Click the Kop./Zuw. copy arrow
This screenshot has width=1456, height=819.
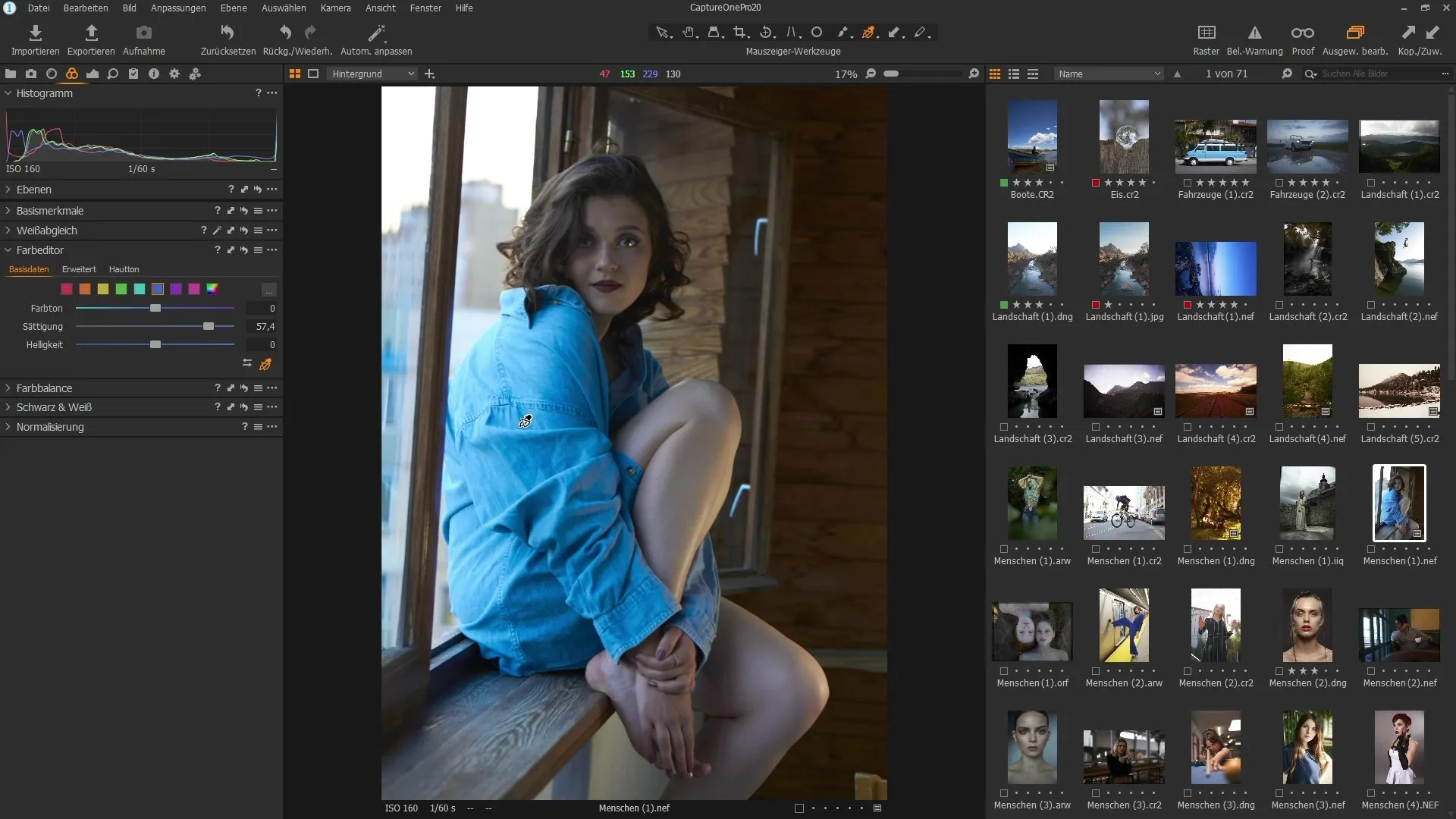point(1407,33)
